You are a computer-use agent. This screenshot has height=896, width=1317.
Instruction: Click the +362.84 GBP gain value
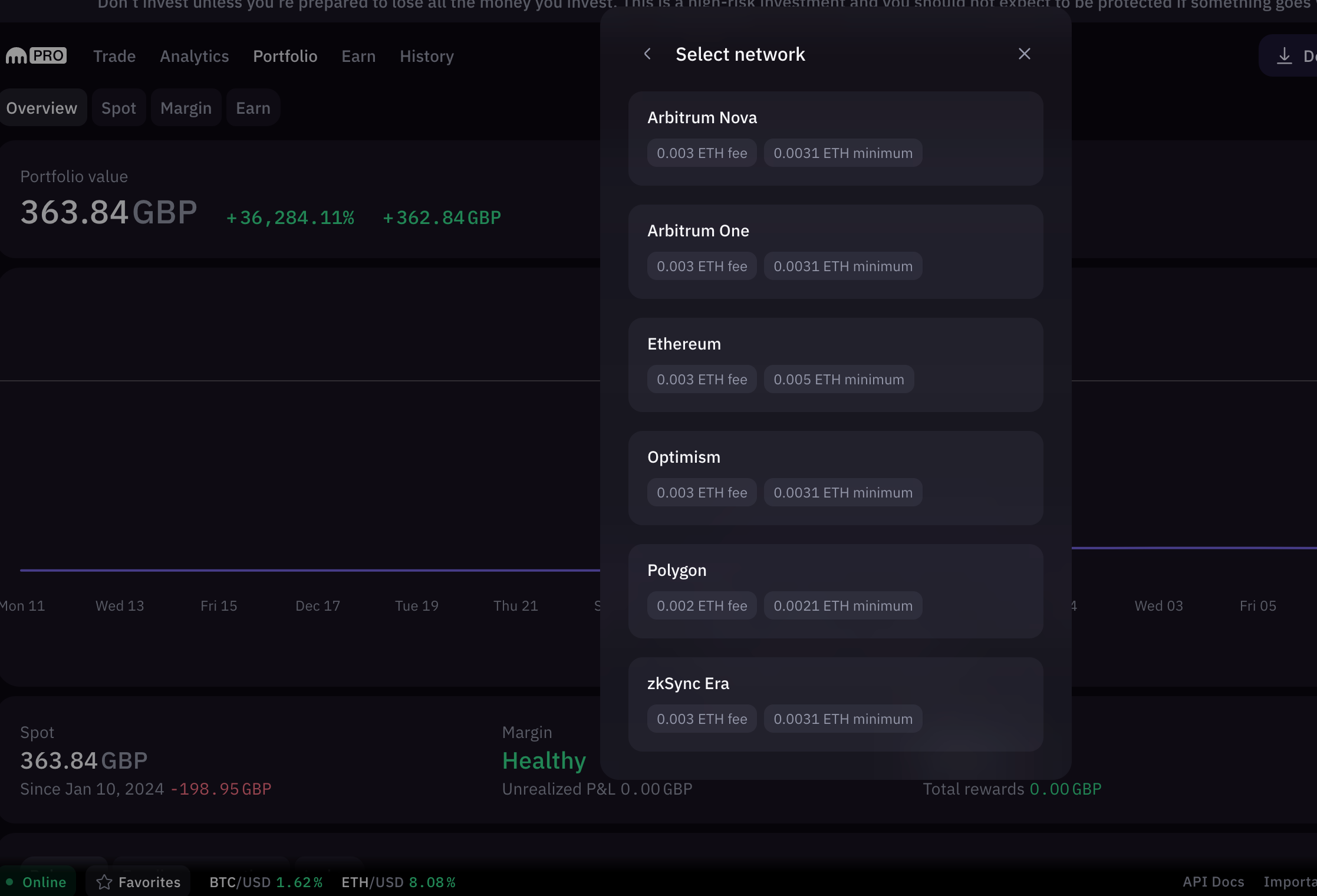click(442, 218)
